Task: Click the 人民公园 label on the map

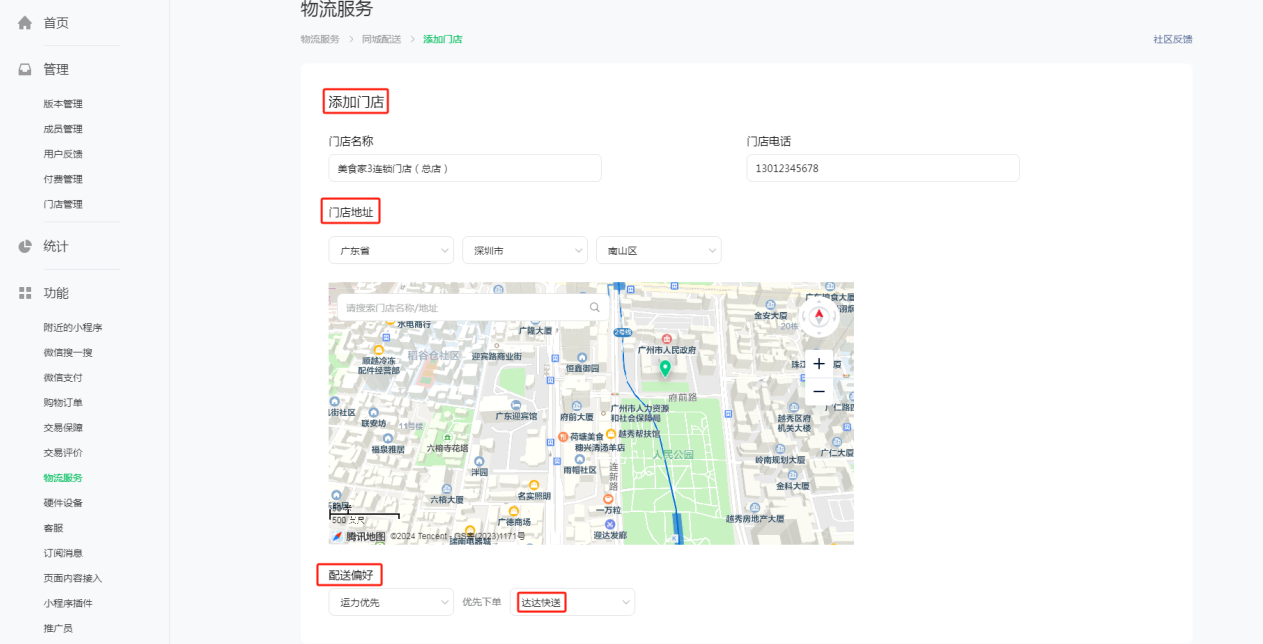Action: [x=673, y=454]
